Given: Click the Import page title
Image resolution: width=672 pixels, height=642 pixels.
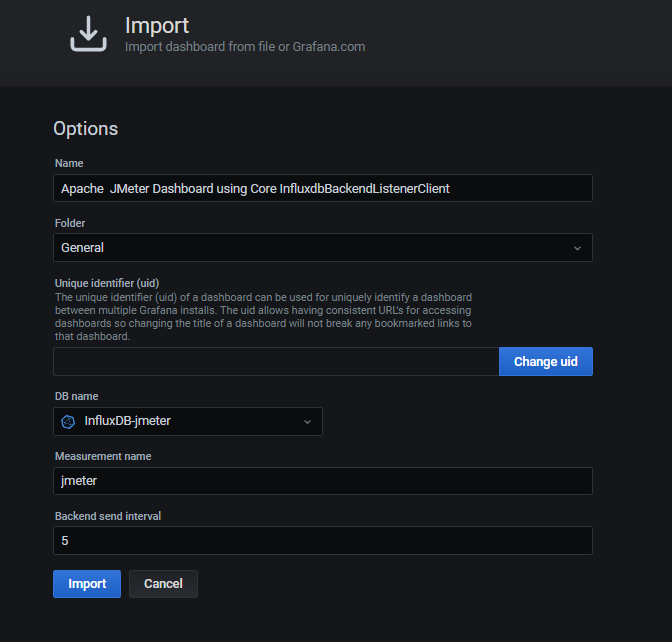Looking at the screenshot, I should 157,25.
